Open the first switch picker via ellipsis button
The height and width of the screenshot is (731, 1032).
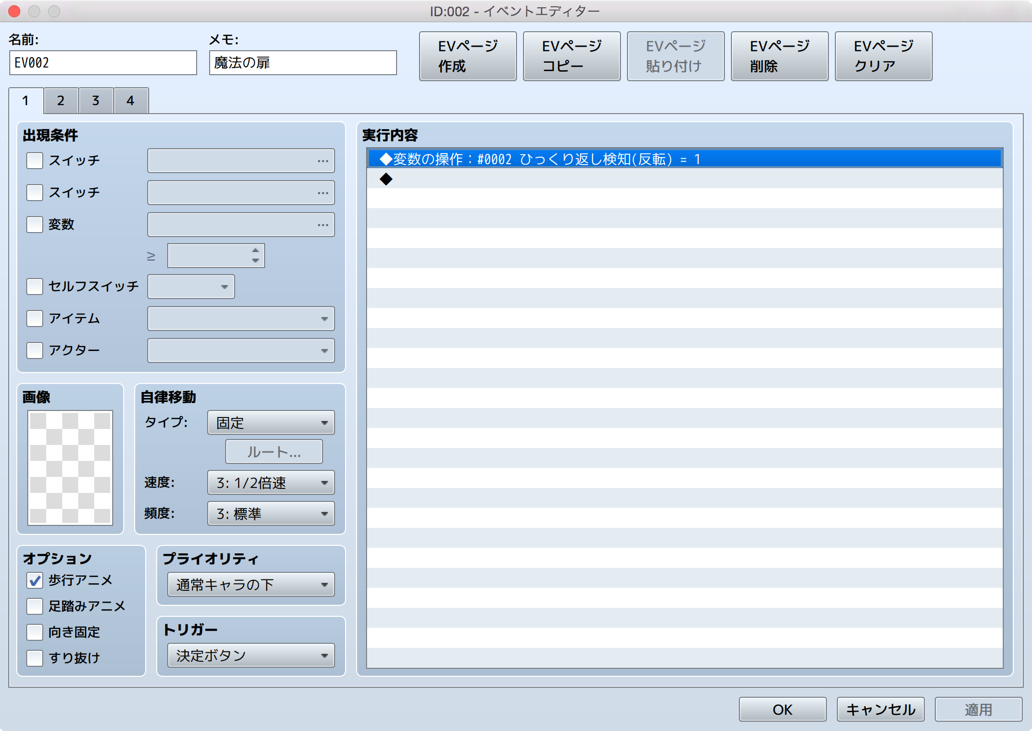322,160
